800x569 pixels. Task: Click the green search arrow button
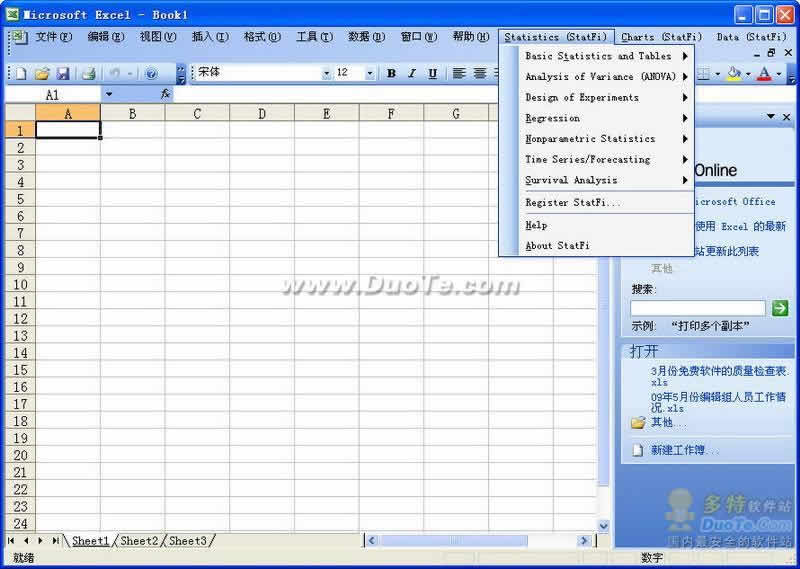click(x=780, y=308)
